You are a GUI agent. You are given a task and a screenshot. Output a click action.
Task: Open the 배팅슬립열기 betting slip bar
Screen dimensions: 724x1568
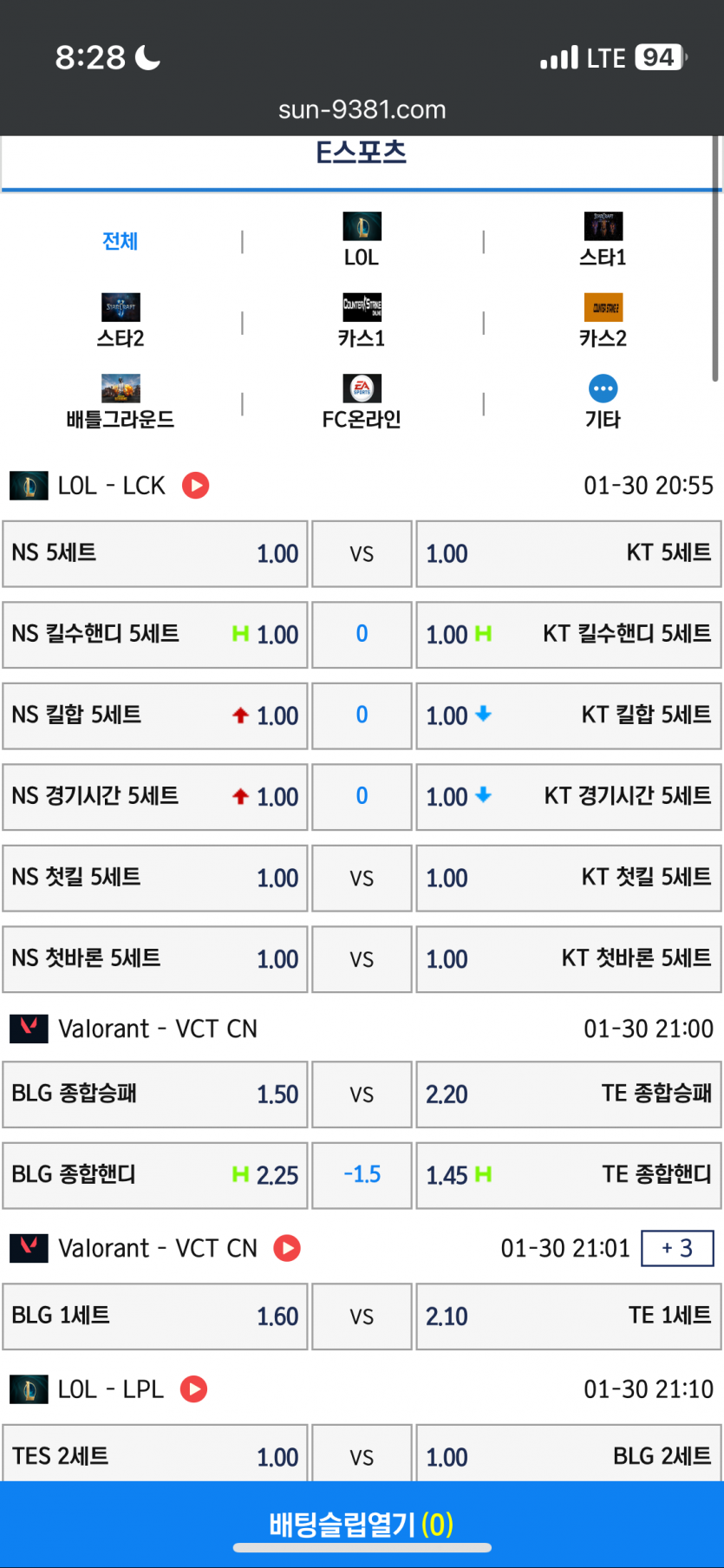click(362, 1524)
